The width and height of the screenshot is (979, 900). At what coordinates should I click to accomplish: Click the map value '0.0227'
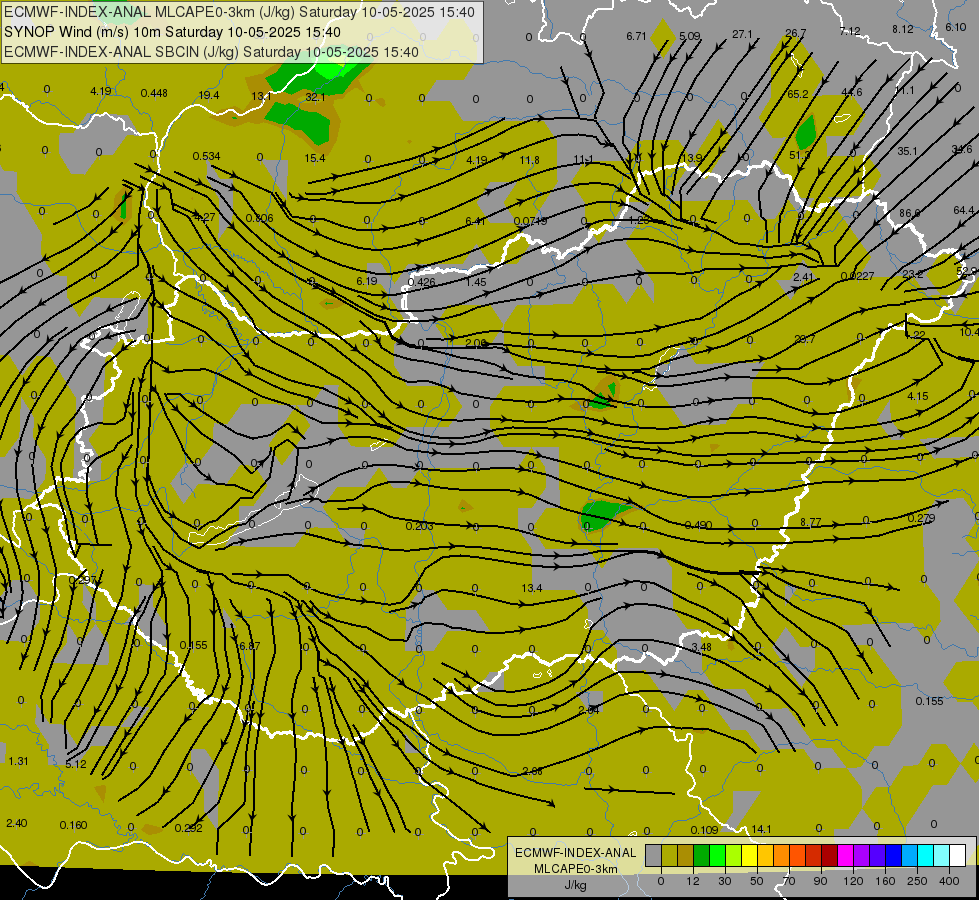pyautogui.click(x=857, y=276)
